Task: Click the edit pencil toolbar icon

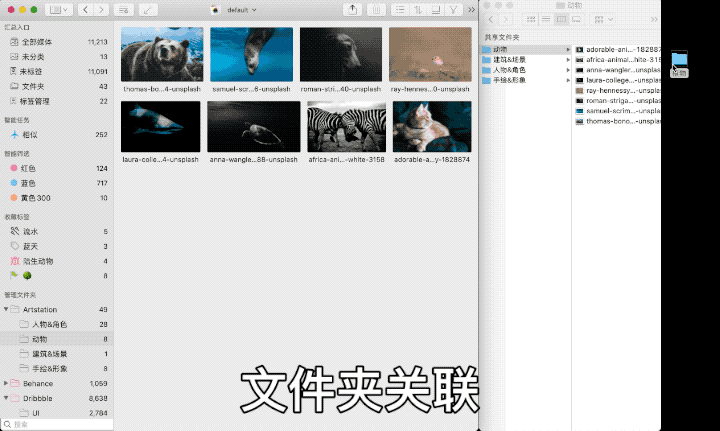Action: 148,10
